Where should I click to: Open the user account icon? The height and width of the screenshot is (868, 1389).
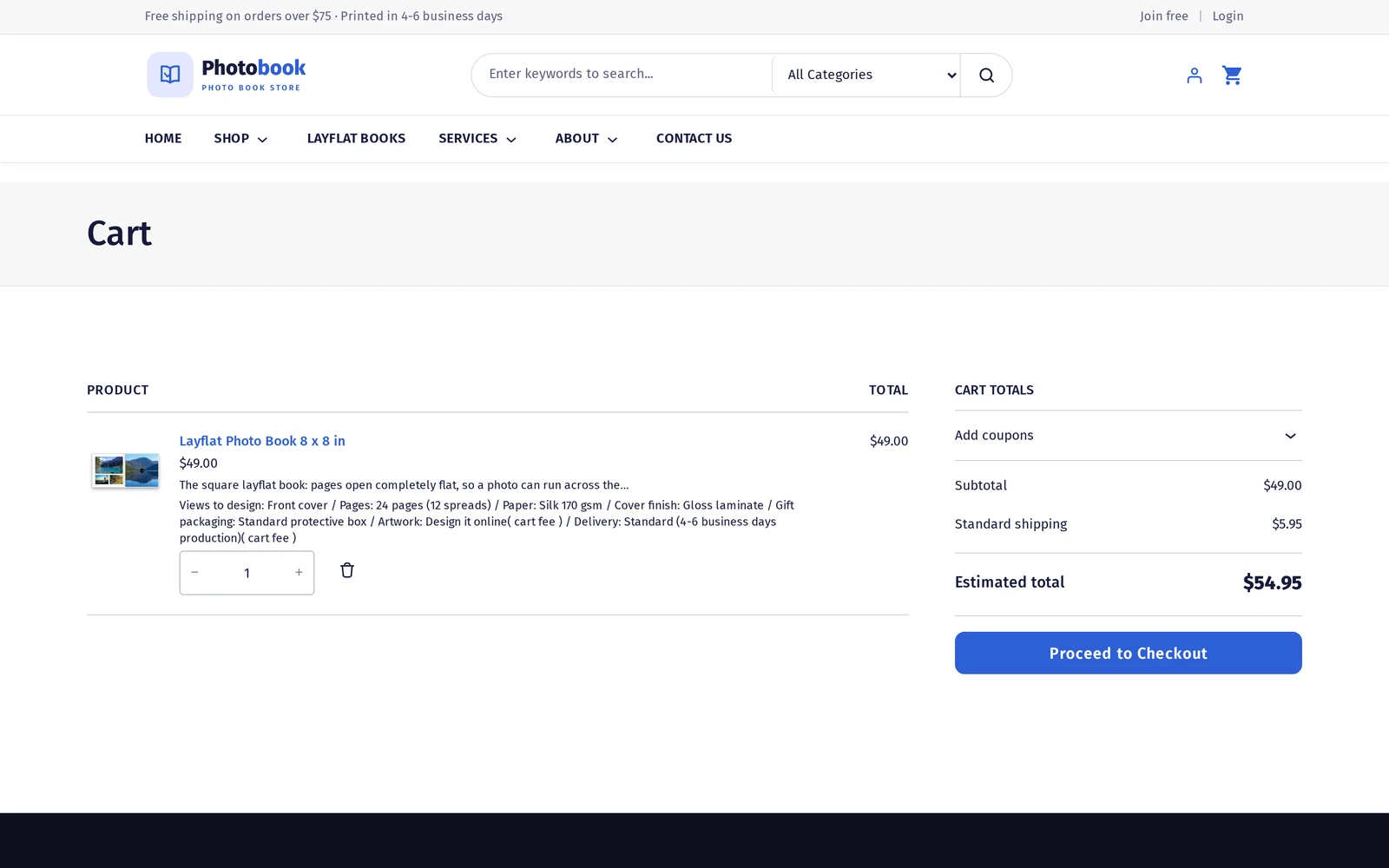click(x=1195, y=76)
